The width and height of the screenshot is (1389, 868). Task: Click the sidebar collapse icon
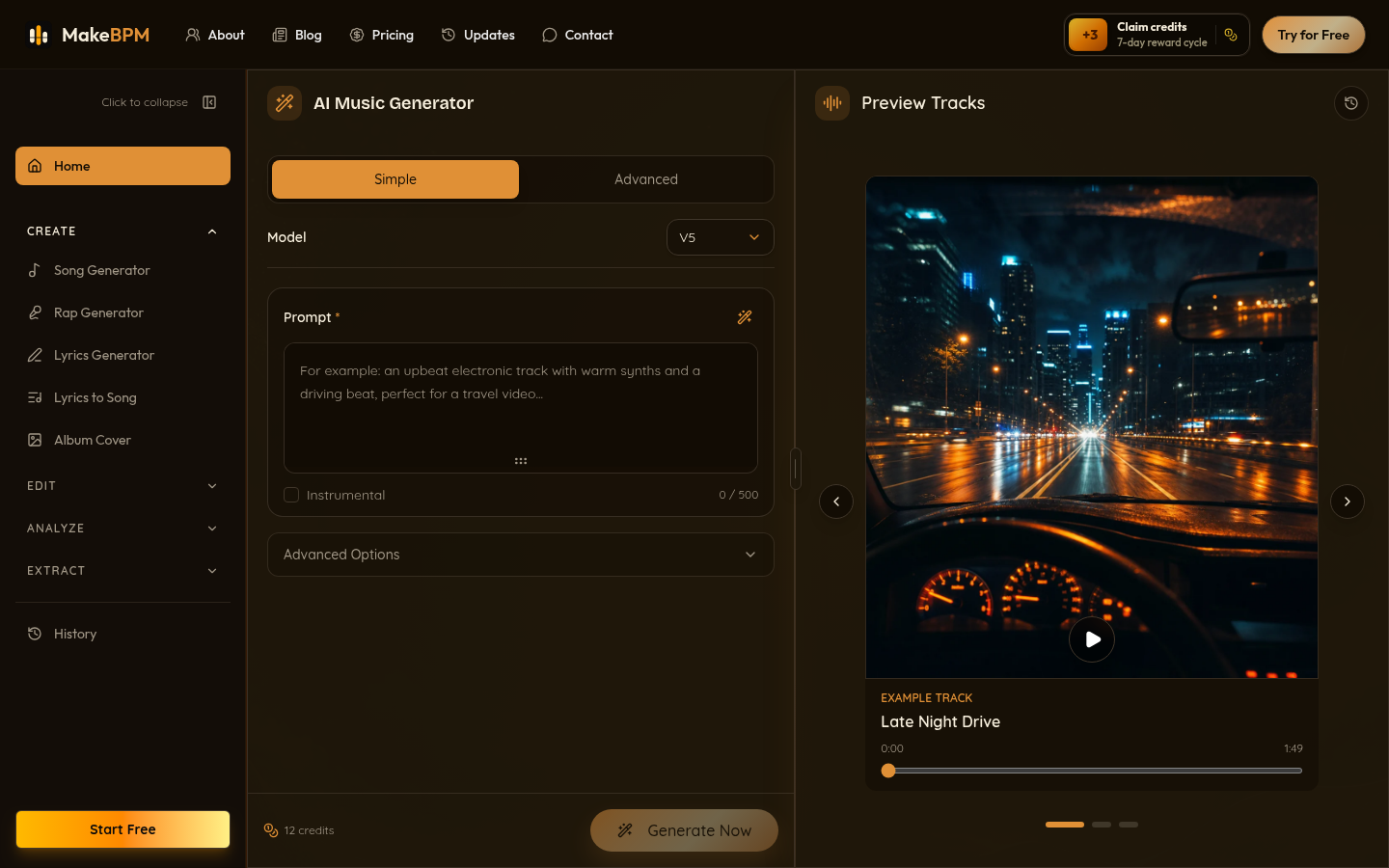point(209,102)
